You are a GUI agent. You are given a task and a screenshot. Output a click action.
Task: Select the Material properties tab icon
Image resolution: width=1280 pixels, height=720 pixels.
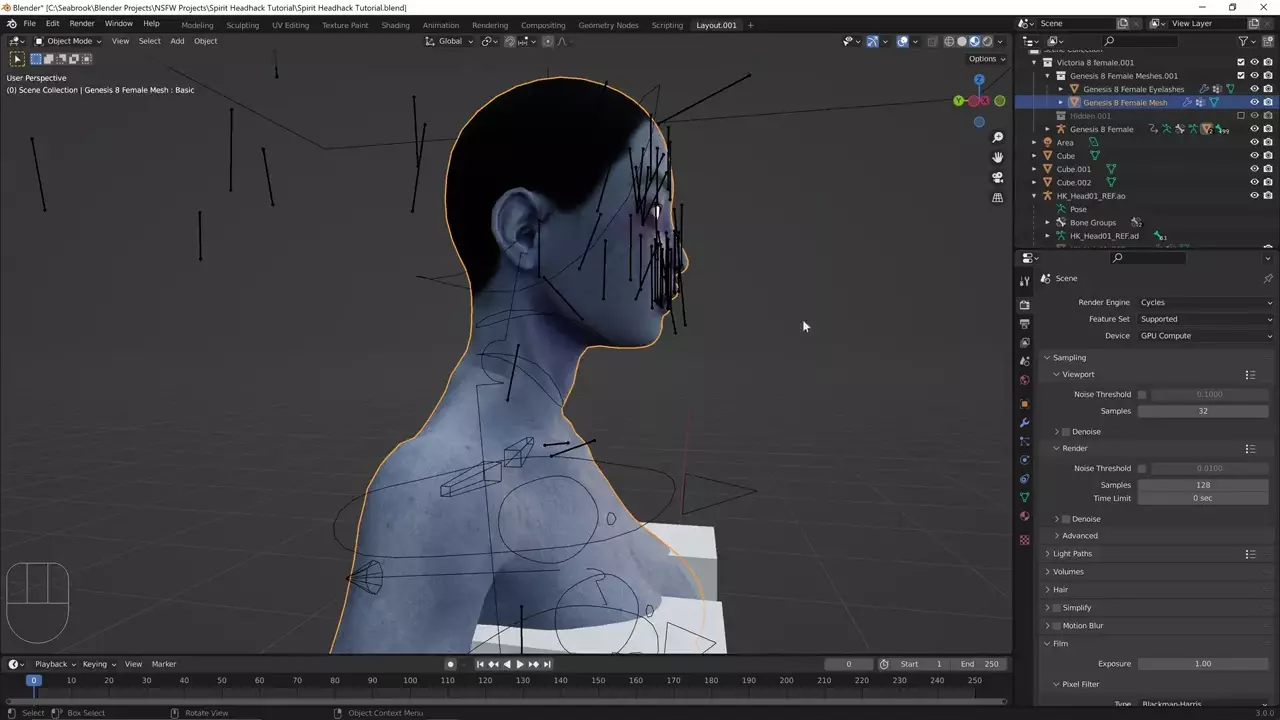pos(1024,516)
